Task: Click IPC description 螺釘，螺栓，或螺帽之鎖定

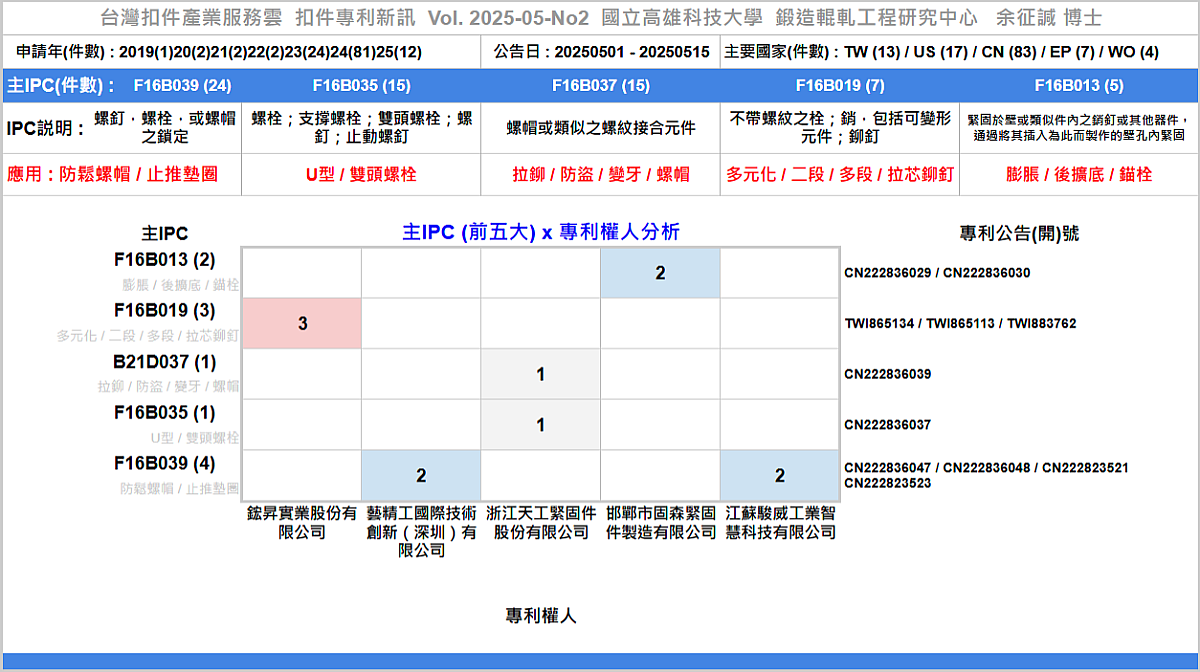Action: pos(165,128)
